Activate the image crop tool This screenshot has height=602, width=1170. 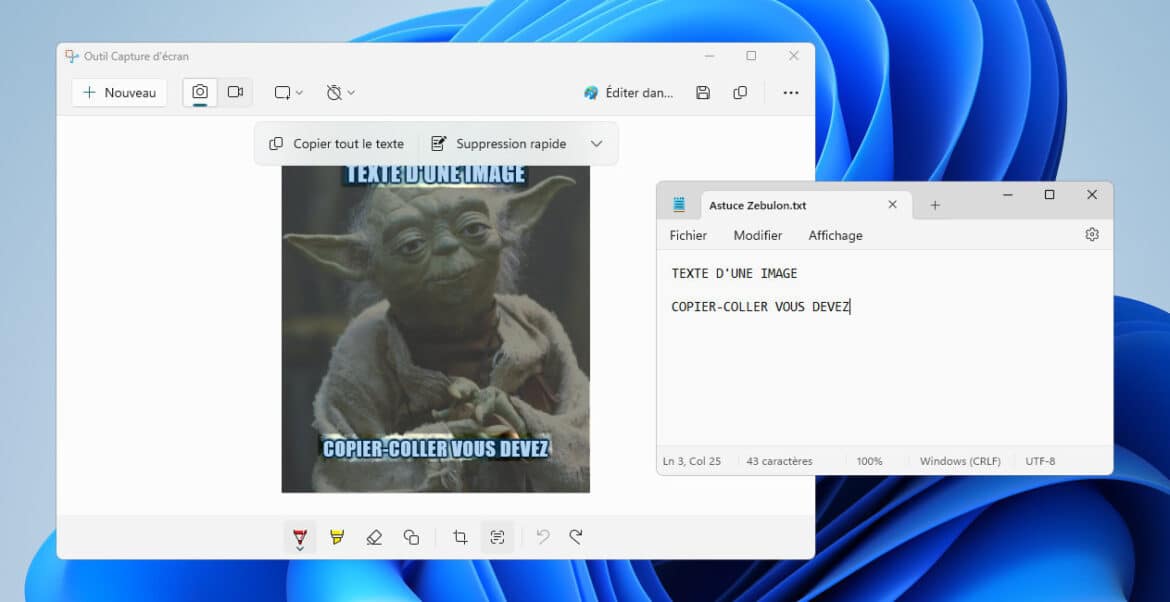[x=460, y=537]
